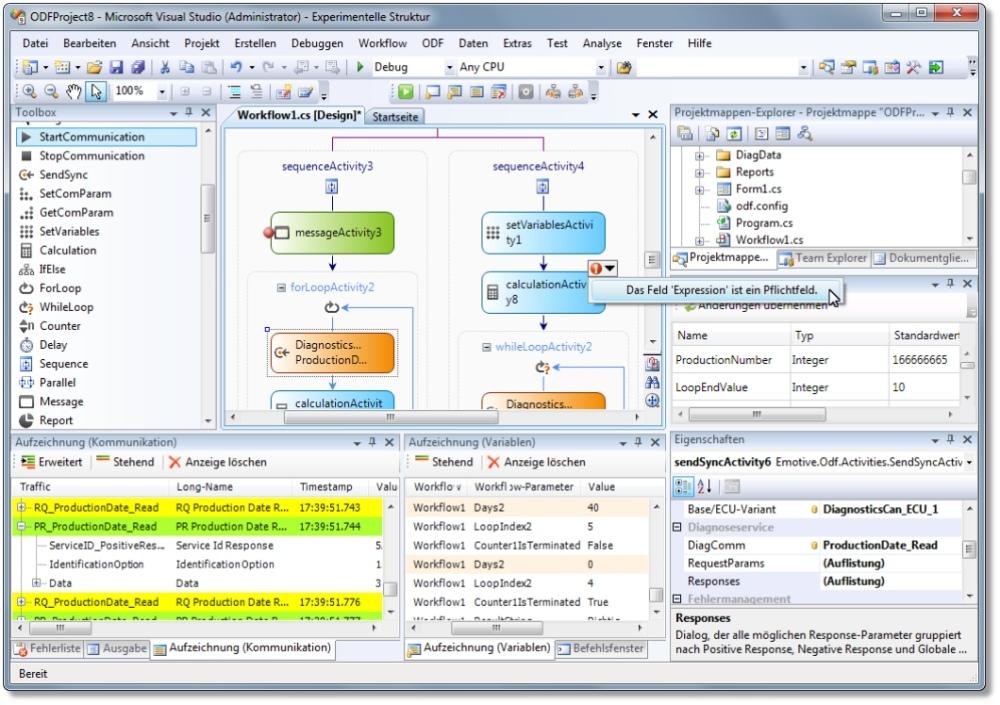The width and height of the screenshot is (1000, 705).
Task: Open the Workflow menu
Action: click(x=383, y=43)
